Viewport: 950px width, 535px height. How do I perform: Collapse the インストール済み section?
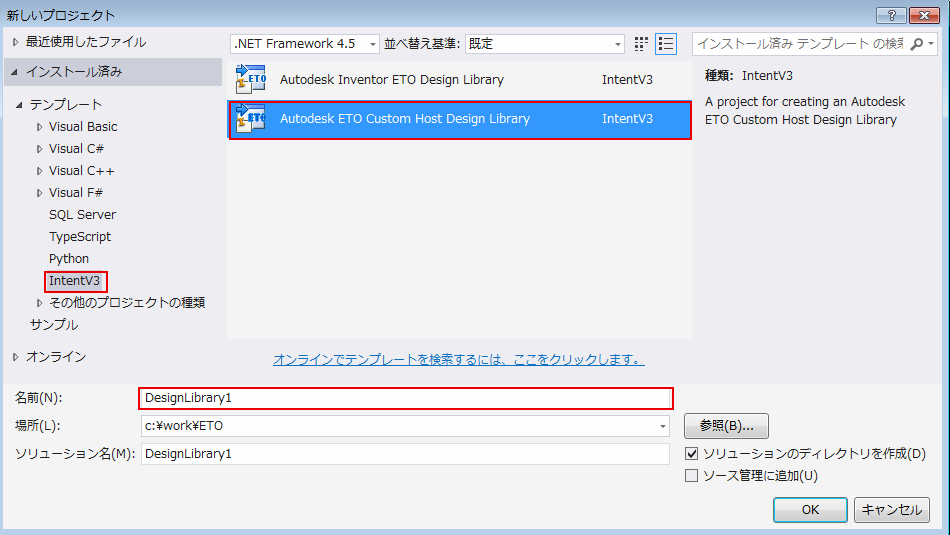pyautogui.click(x=15, y=72)
